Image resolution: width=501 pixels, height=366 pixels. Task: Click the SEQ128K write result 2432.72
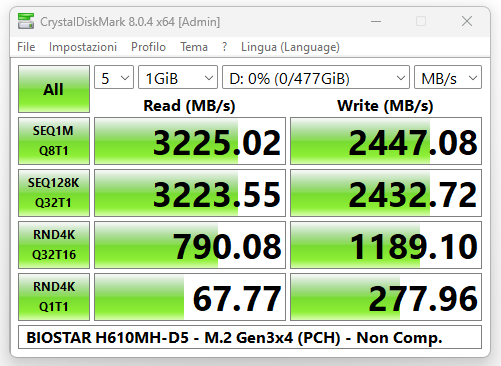(386, 193)
